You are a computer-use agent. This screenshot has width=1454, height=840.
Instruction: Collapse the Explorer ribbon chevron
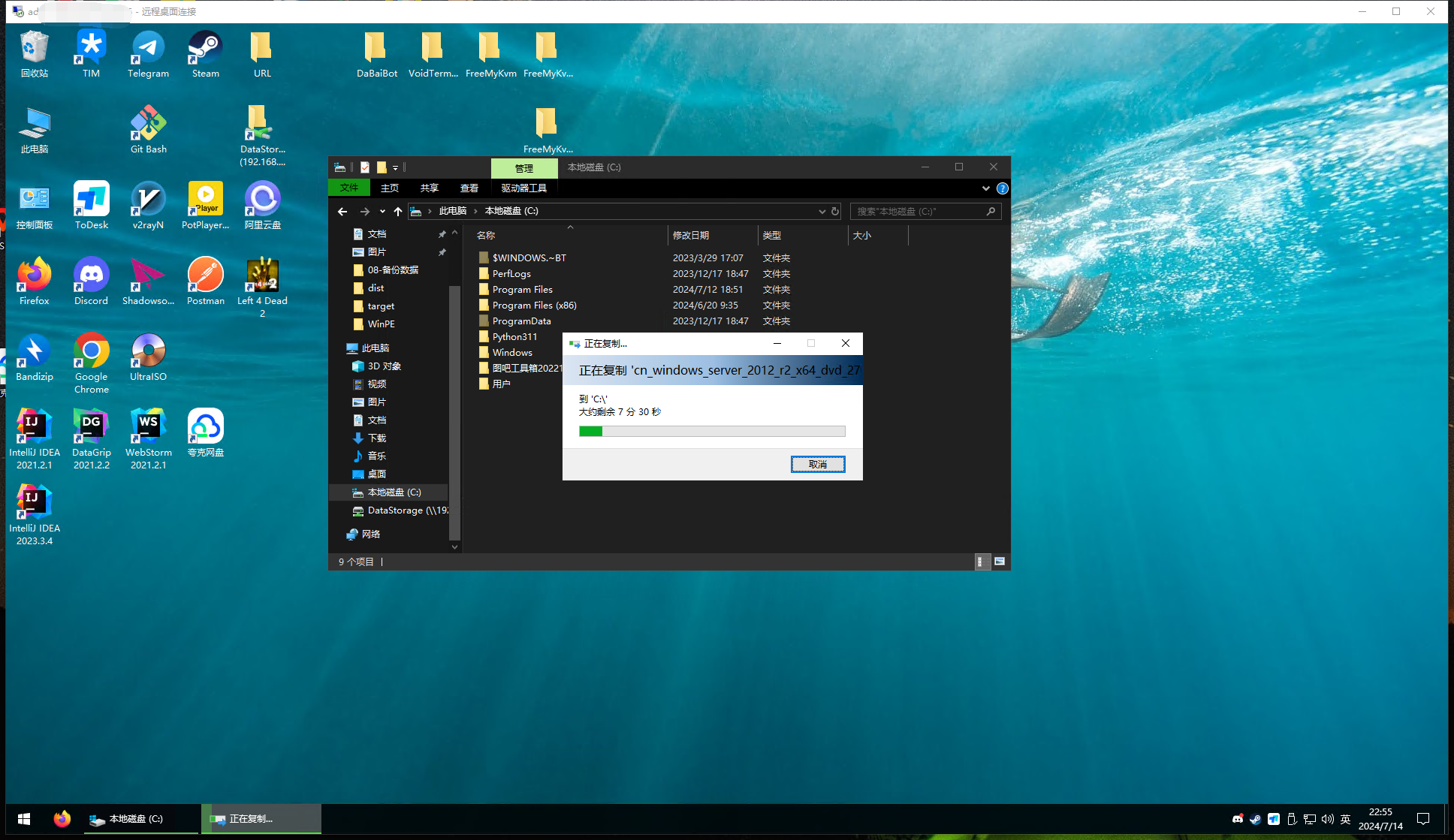[985, 188]
